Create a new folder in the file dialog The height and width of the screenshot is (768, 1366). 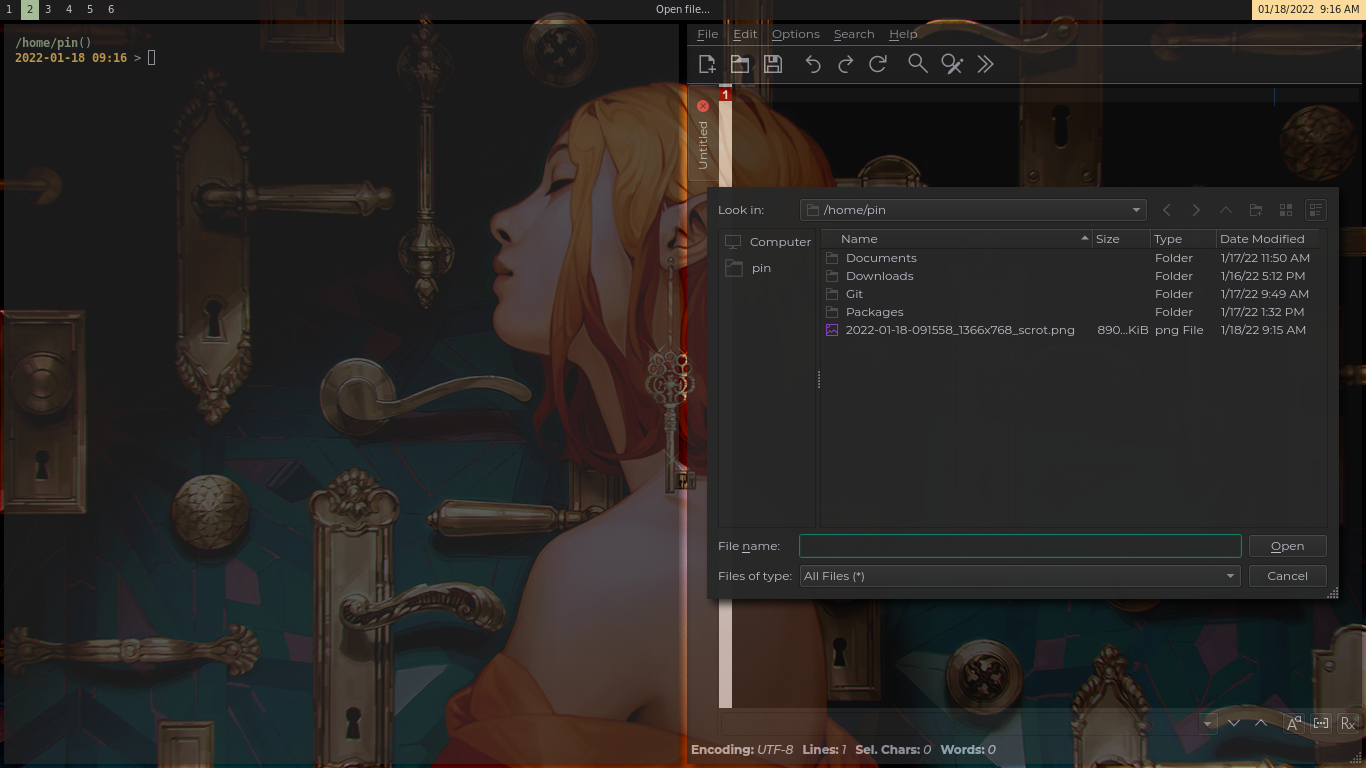coord(1256,210)
